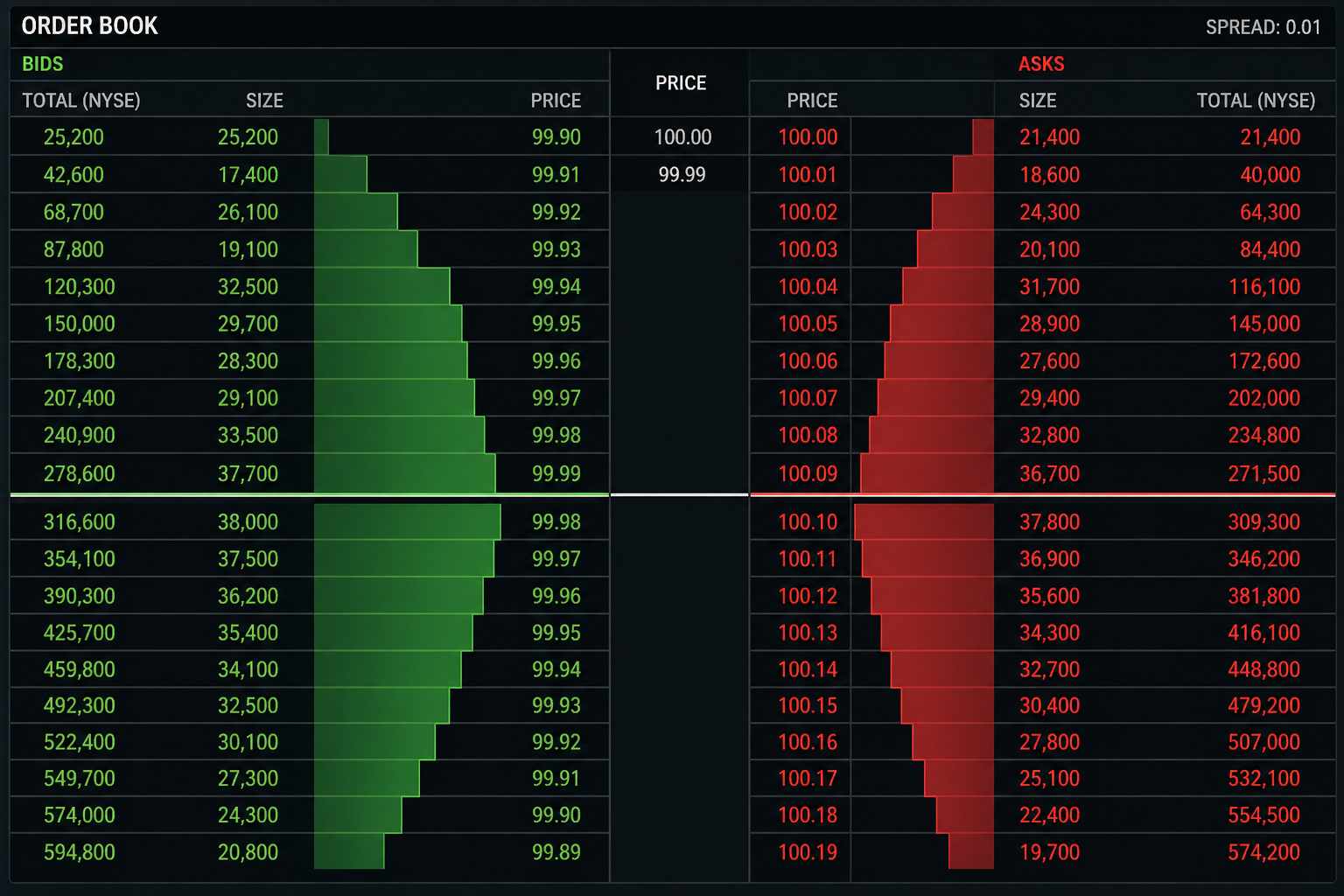The width and height of the screenshot is (1344, 896).
Task: Select bid price 99.89
Action: click(x=556, y=852)
